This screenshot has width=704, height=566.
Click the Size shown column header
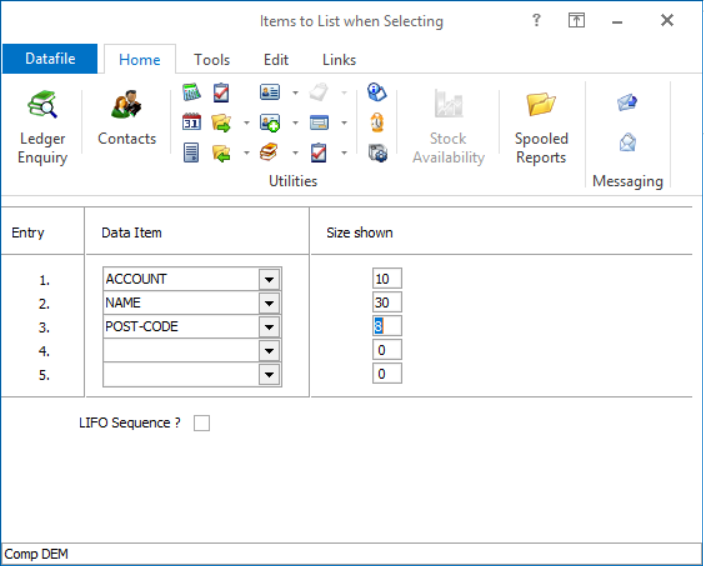pyautogui.click(x=360, y=233)
